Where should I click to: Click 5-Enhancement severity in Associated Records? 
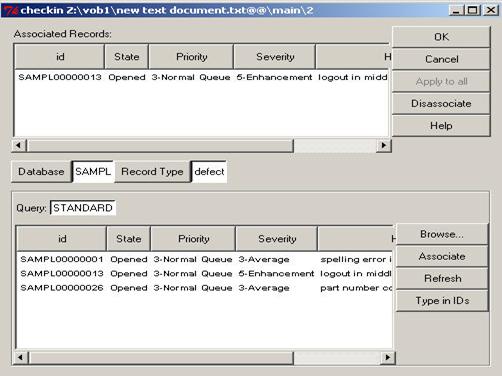(x=274, y=77)
